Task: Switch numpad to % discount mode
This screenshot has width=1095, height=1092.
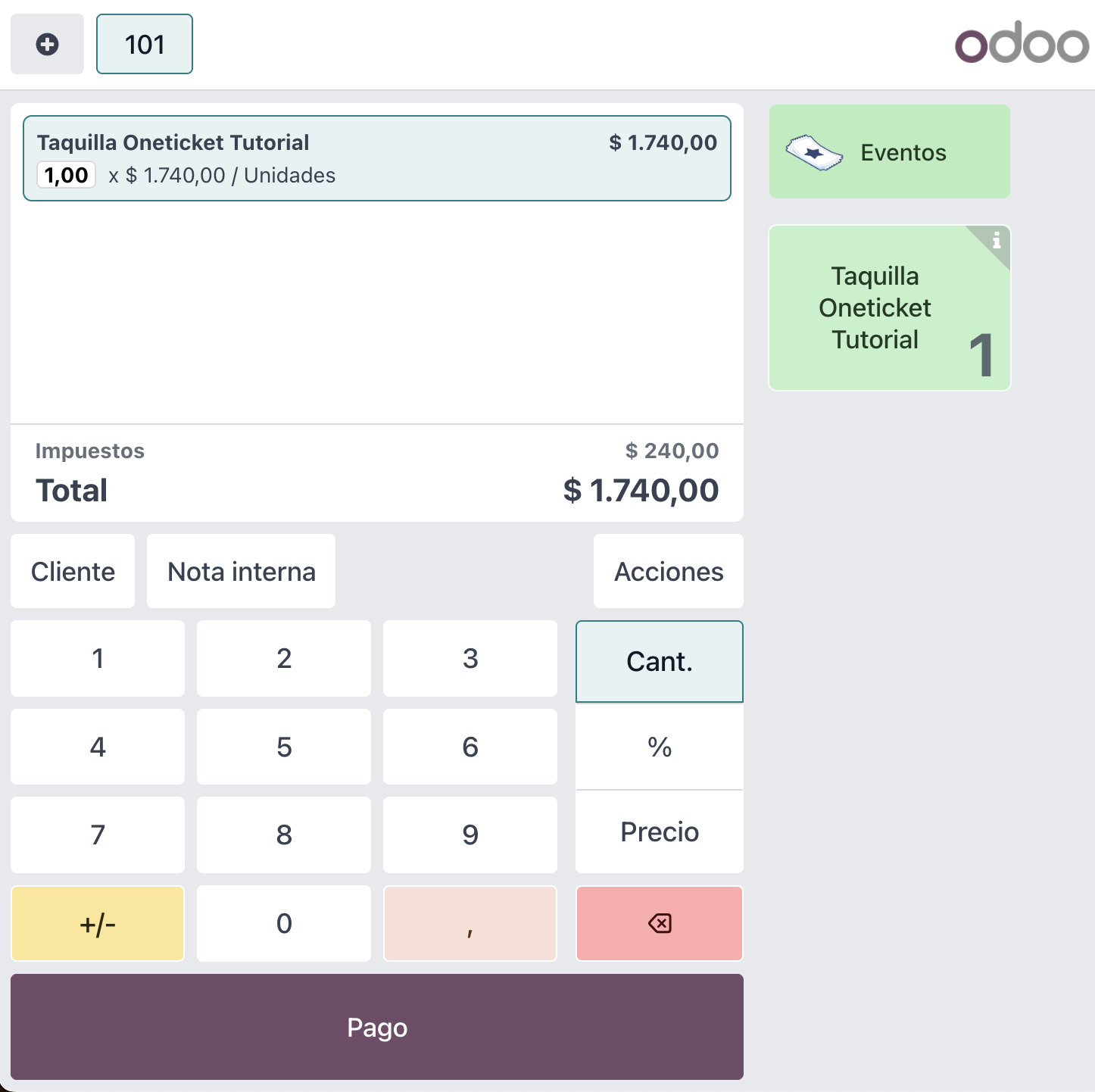Action: click(659, 747)
